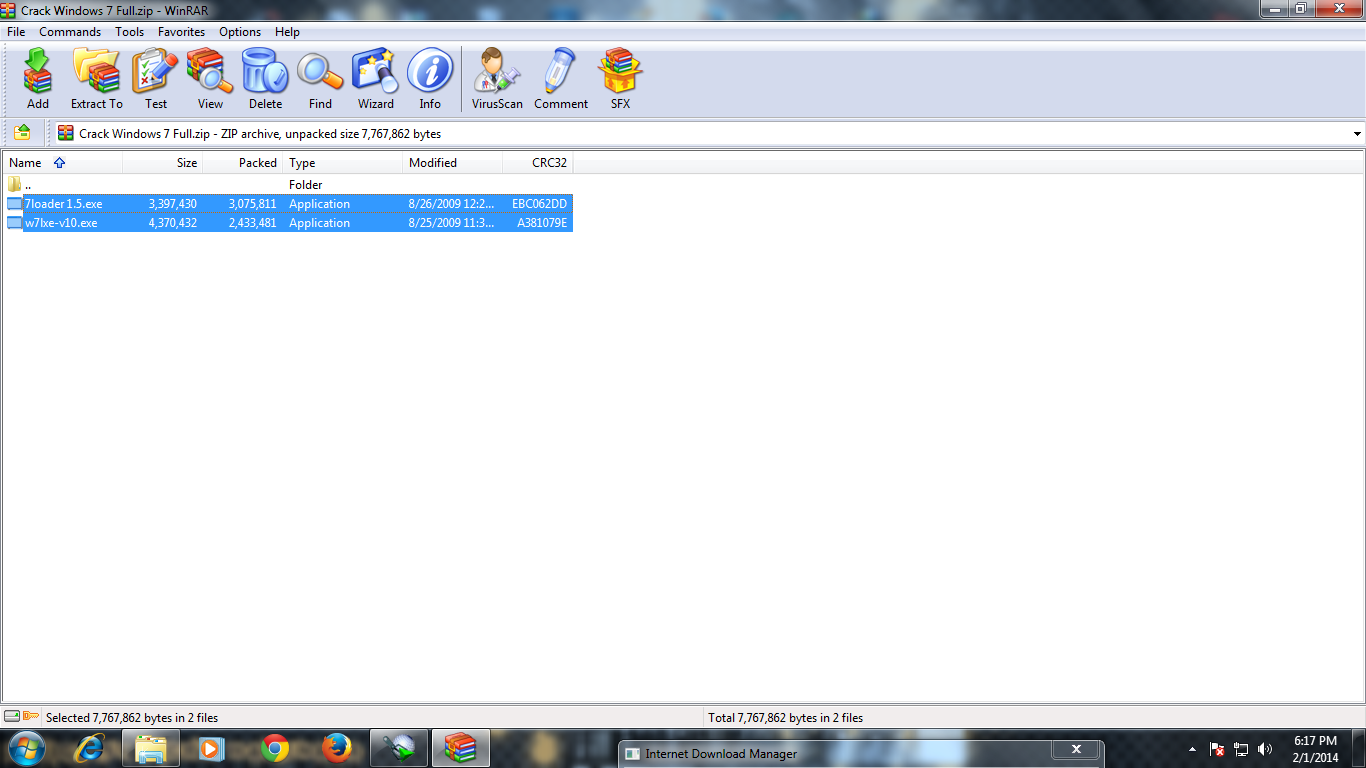Screen dimensions: 1366x768
Task: Add an archive Comment
Action: click(x=561, y=78)
